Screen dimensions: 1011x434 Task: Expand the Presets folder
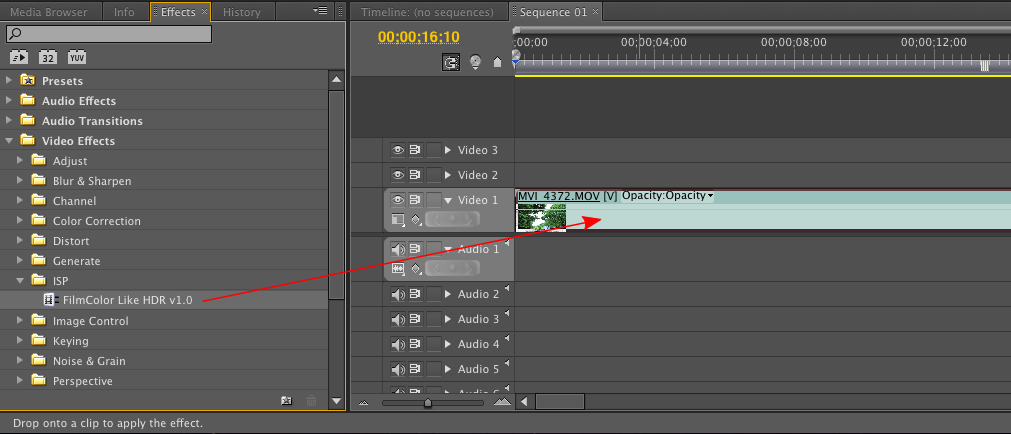click(x=9, y=81)
